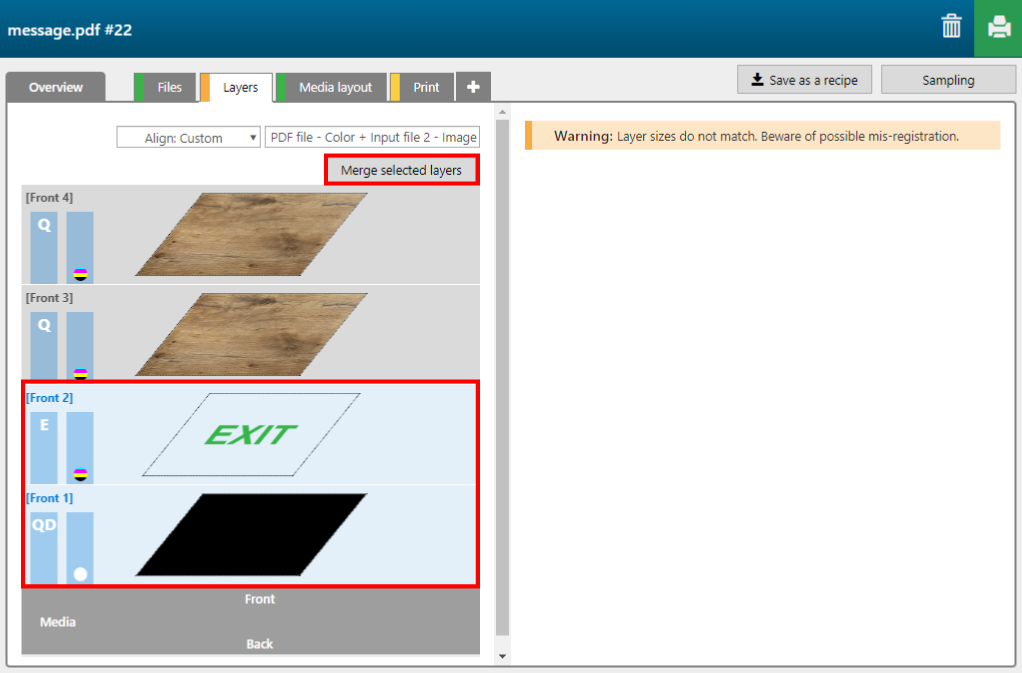Image resolution: width=1022 pixels, height=673 pixels.
Task: Click the QD print mode column on Front 1
Action: coord(44,548)
